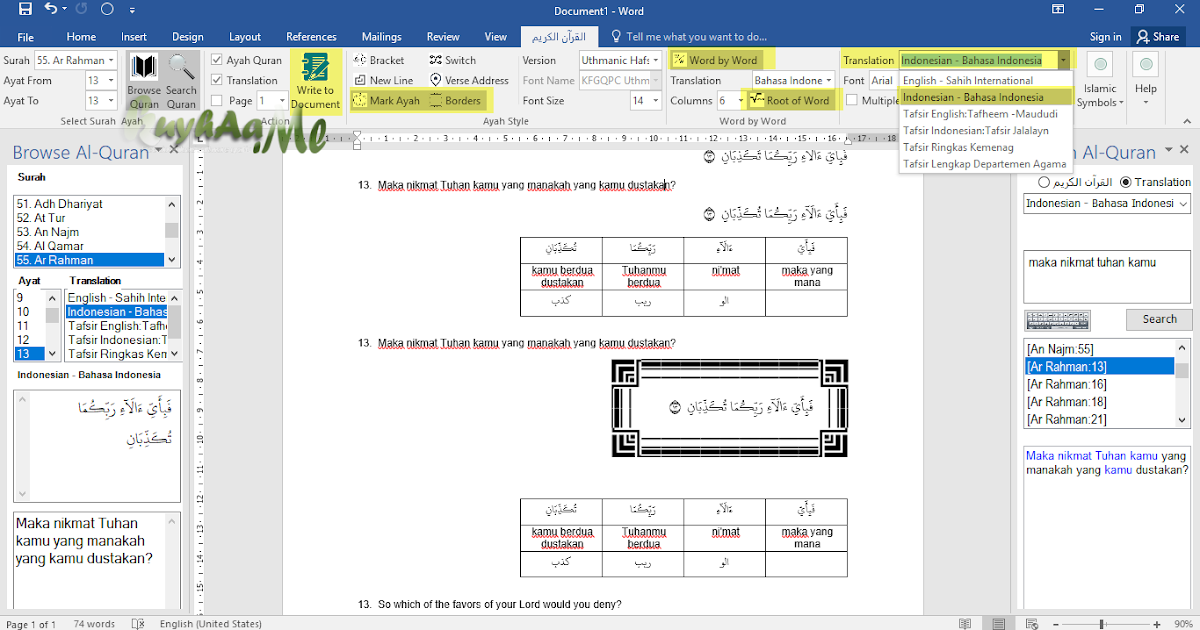Insert the Verse Address
This screenshot has height=630, width=1200.
pos(469,80)
